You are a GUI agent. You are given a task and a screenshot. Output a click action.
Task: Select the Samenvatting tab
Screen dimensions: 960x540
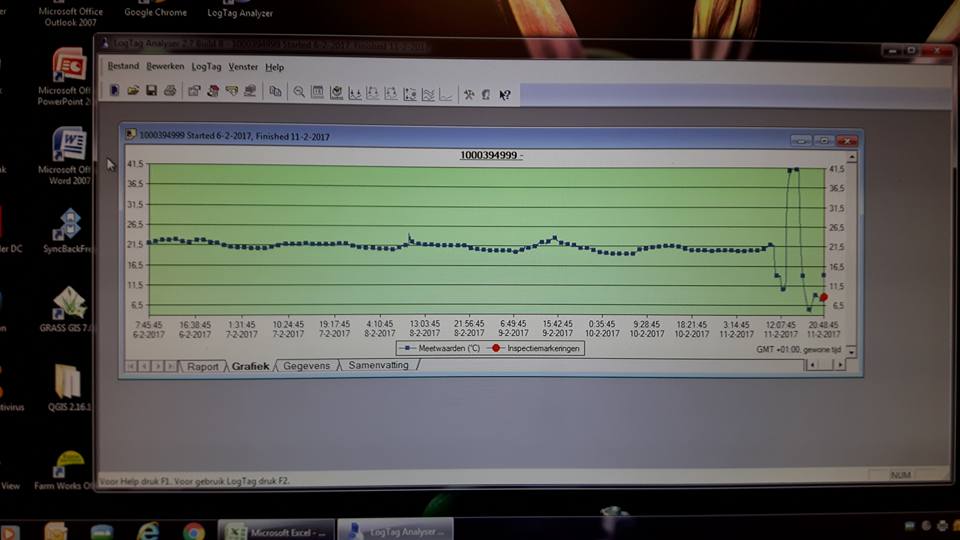(x=378, y=366)
